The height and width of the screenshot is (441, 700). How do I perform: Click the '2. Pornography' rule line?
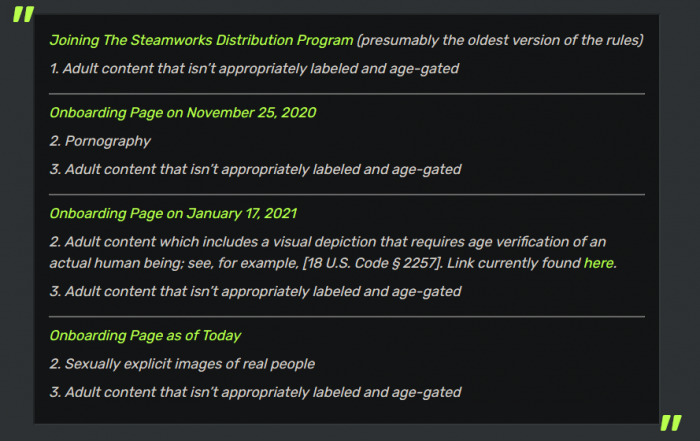click(x=100, y=141)
